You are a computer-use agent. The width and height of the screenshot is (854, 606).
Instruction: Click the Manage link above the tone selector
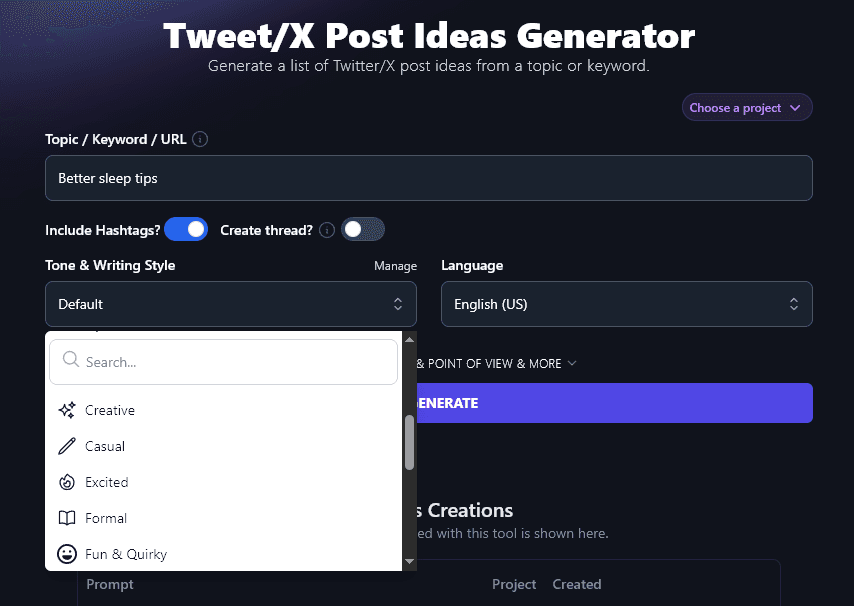(x=395, y=265)
